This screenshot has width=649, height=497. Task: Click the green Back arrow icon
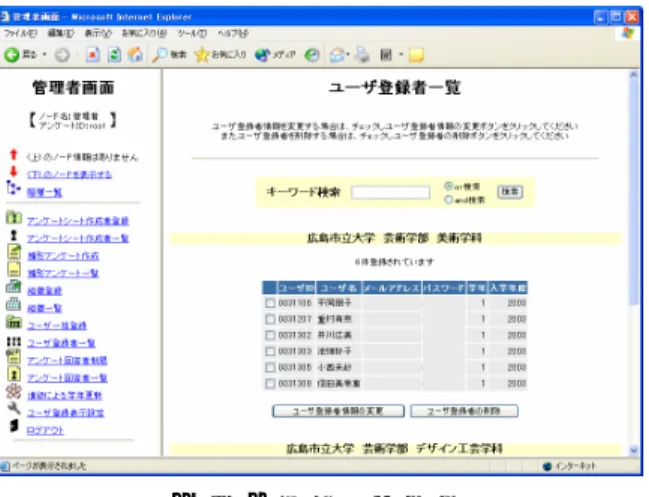12,55
